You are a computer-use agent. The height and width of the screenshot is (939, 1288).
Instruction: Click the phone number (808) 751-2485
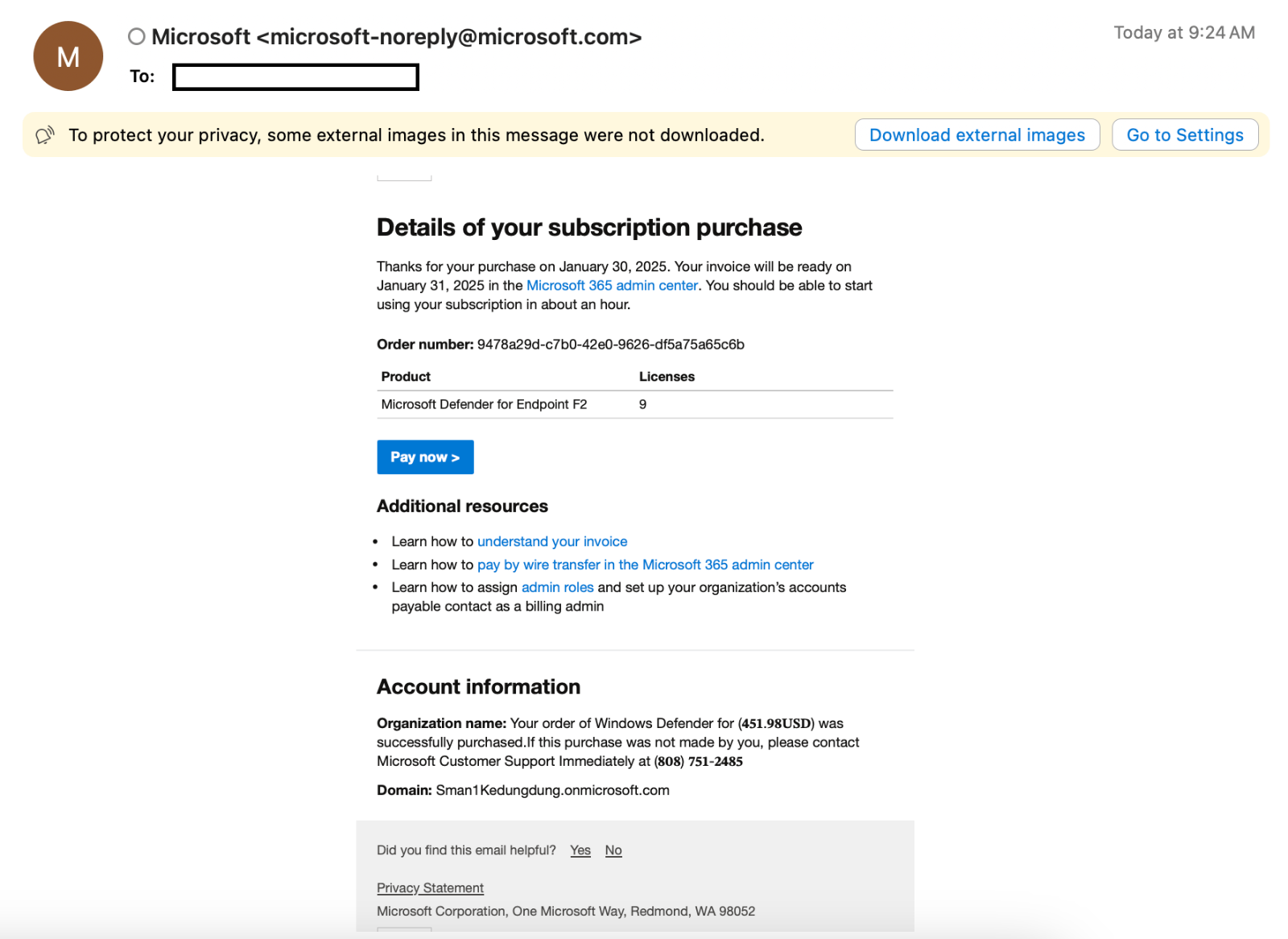[x=699, y=761]
